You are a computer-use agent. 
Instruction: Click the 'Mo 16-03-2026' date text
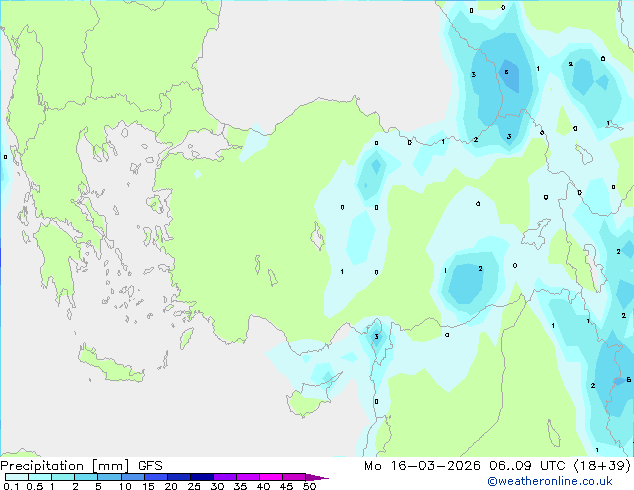click(x=422, y=466)
